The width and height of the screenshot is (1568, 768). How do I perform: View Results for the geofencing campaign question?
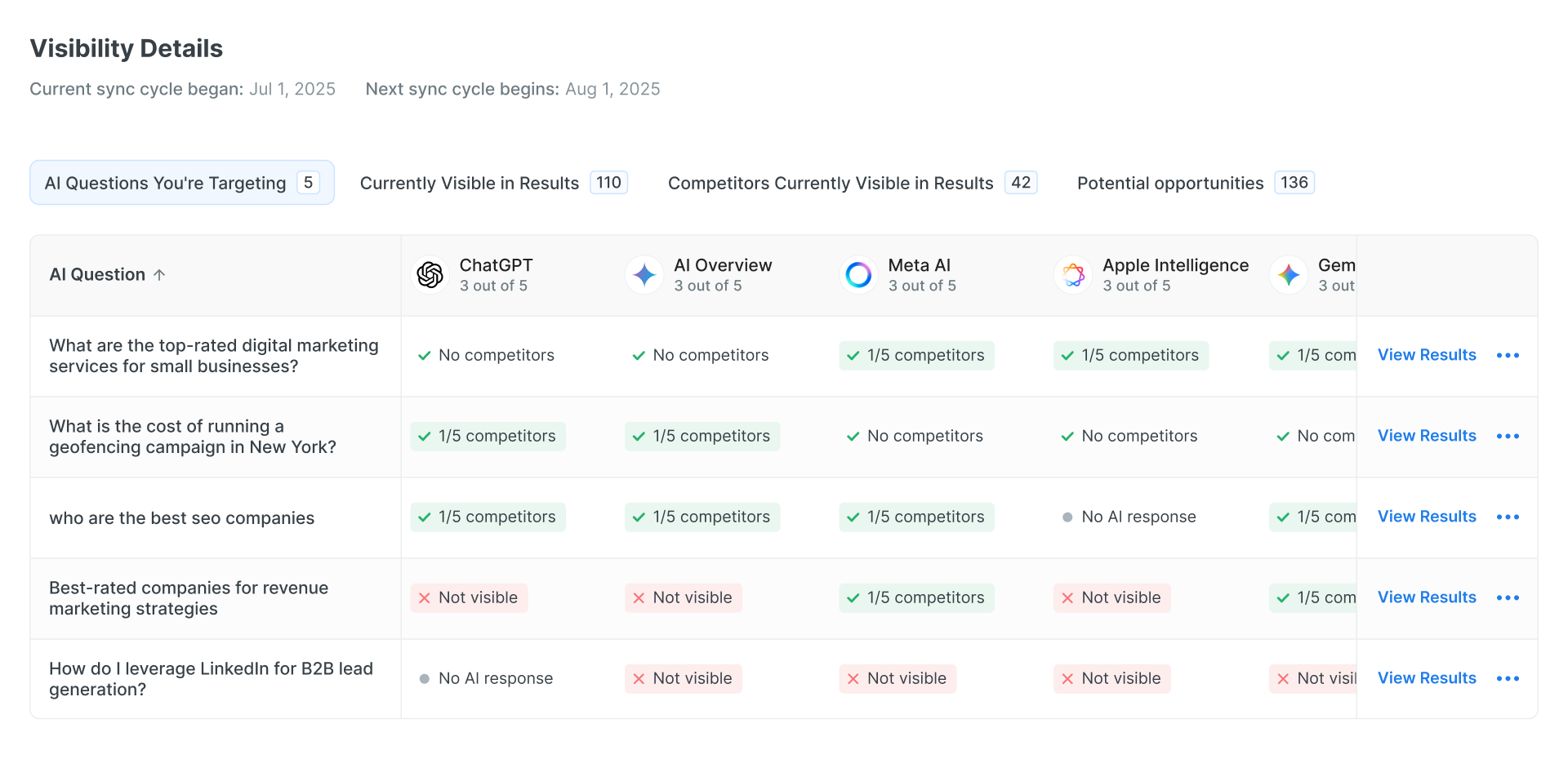pos(1427,435)
